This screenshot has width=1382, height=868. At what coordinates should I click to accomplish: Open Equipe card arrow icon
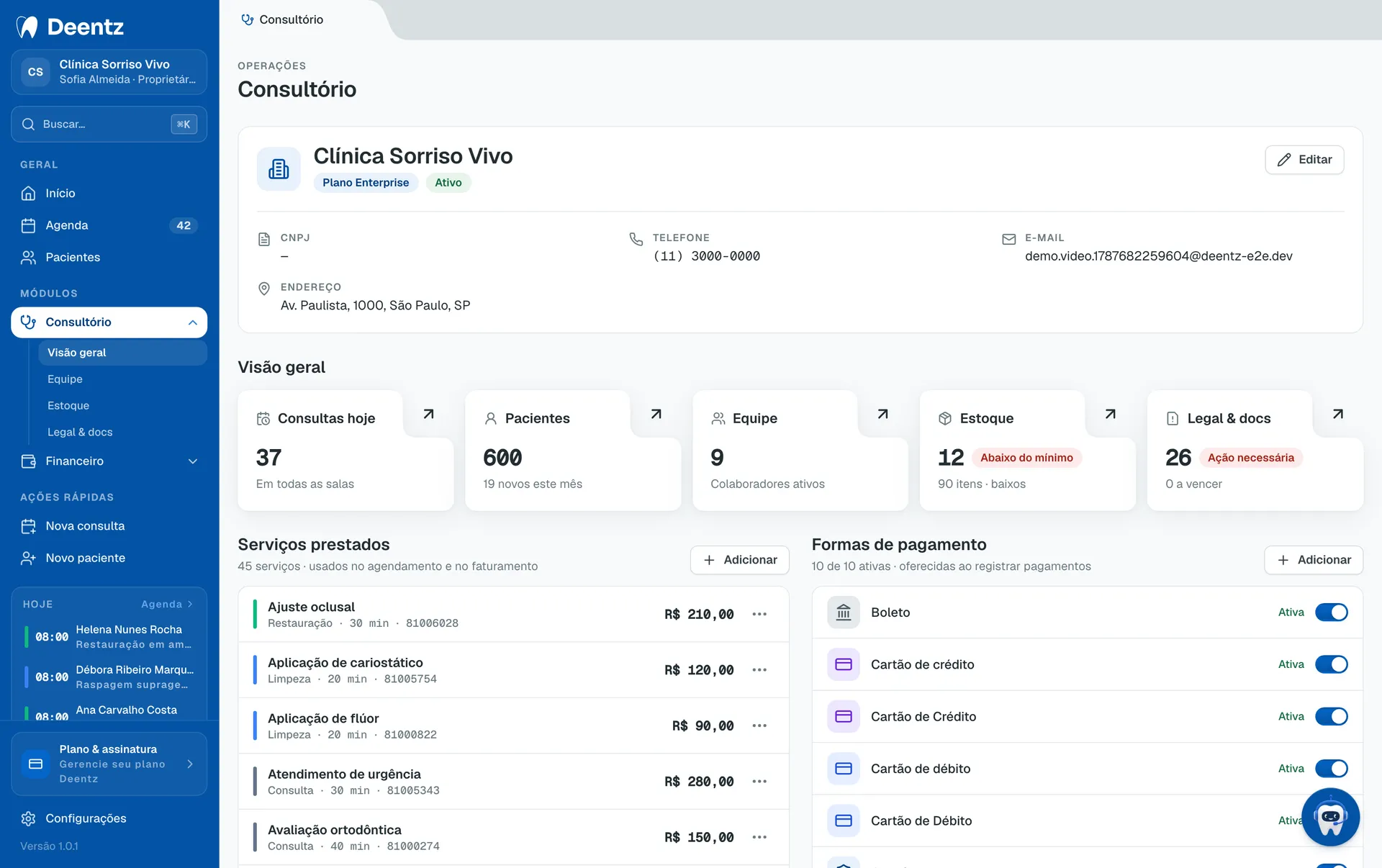[883, 414]
